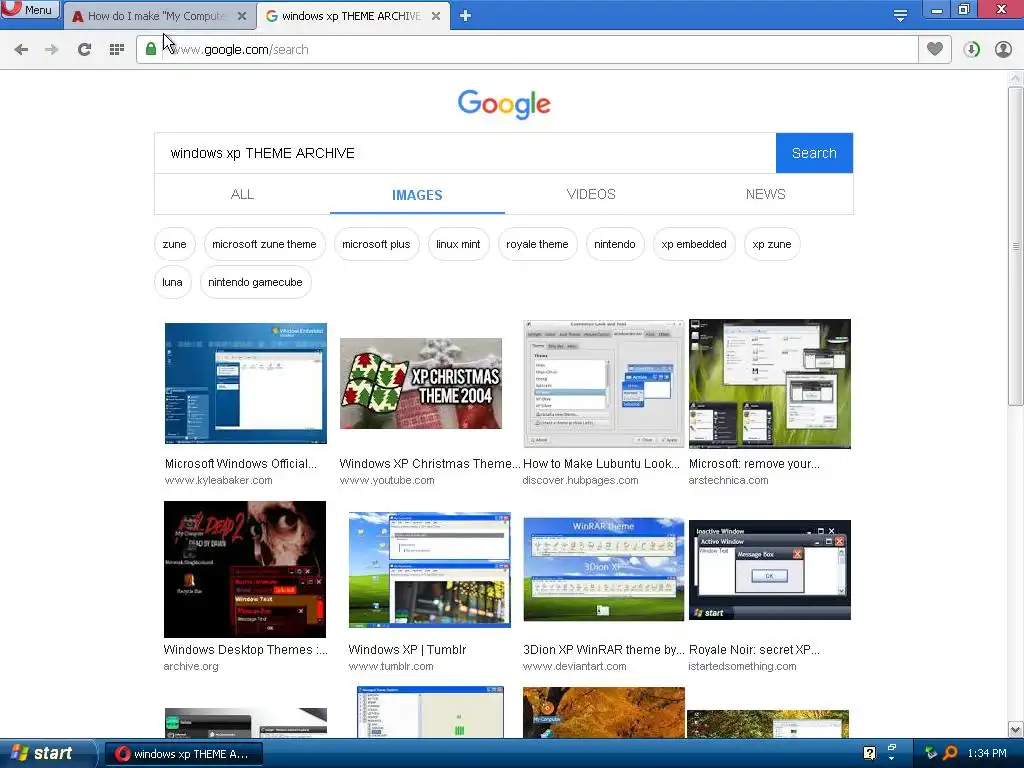Click the istartedsomething.com source text
The height and width of the screenshot is (768, 1024).
pos(742,666)
